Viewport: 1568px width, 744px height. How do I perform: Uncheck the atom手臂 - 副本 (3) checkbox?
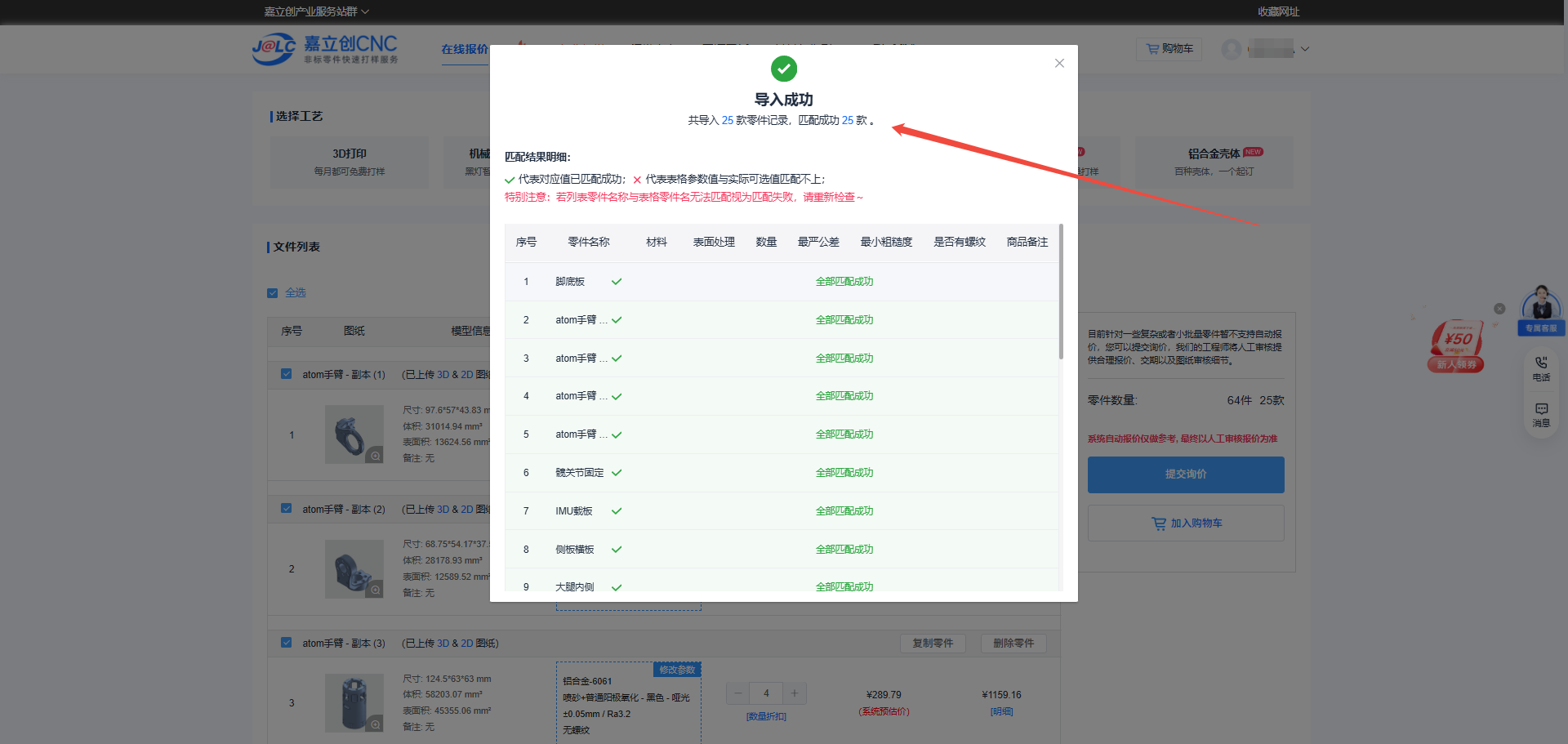[286, 643]
